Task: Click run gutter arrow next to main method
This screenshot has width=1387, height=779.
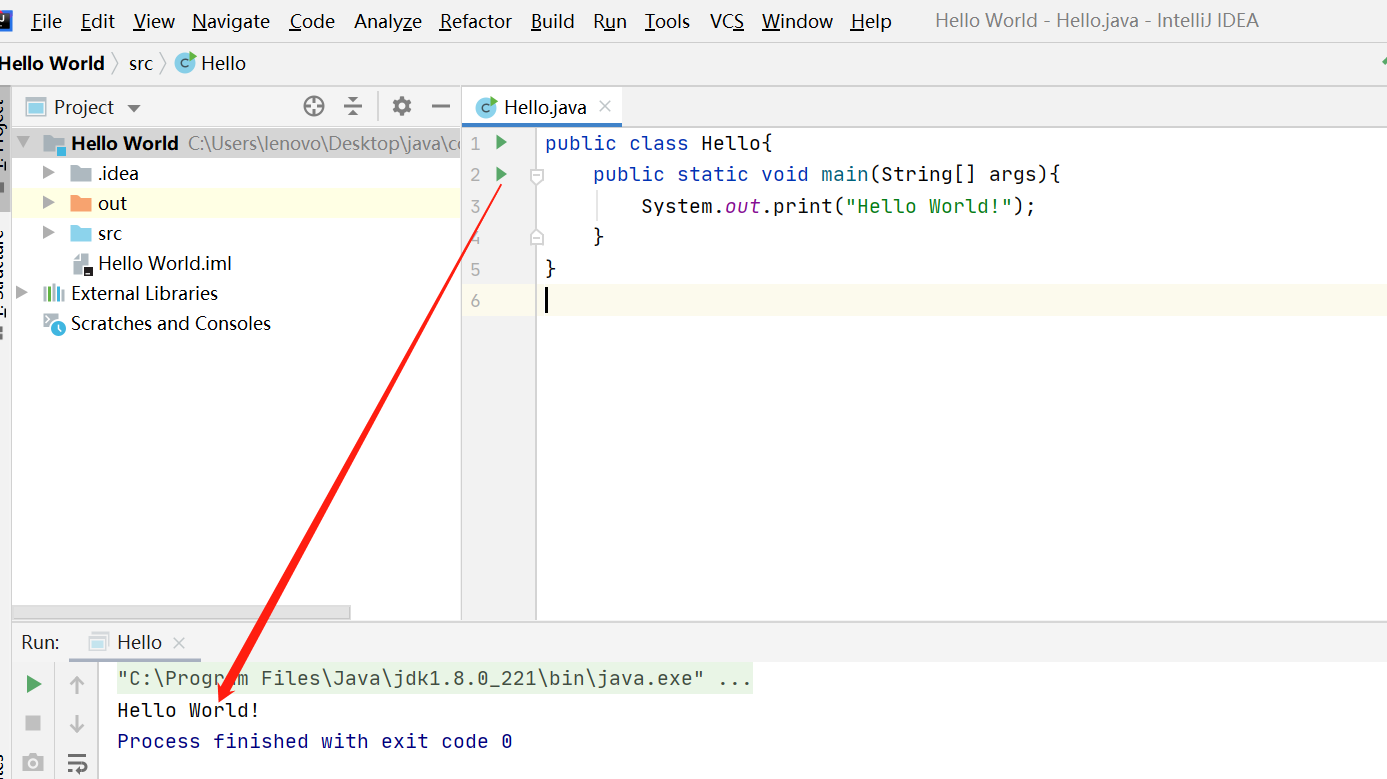Action: [x=502, y=174]
